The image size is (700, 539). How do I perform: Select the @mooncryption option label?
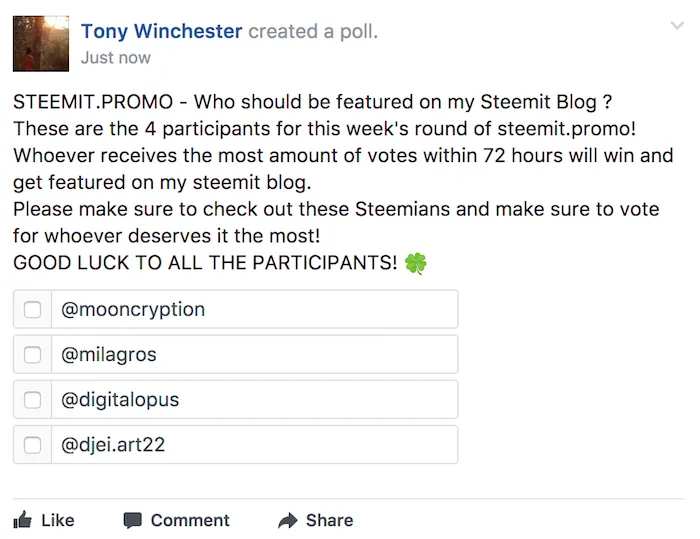coord(133,309)
